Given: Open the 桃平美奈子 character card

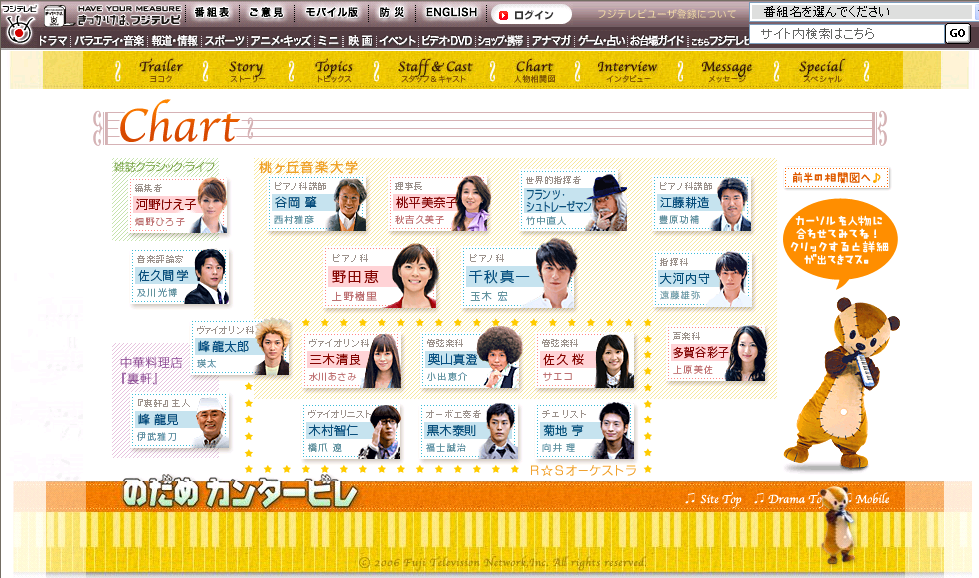Looking at the screenshot, I should click(440, 203).
